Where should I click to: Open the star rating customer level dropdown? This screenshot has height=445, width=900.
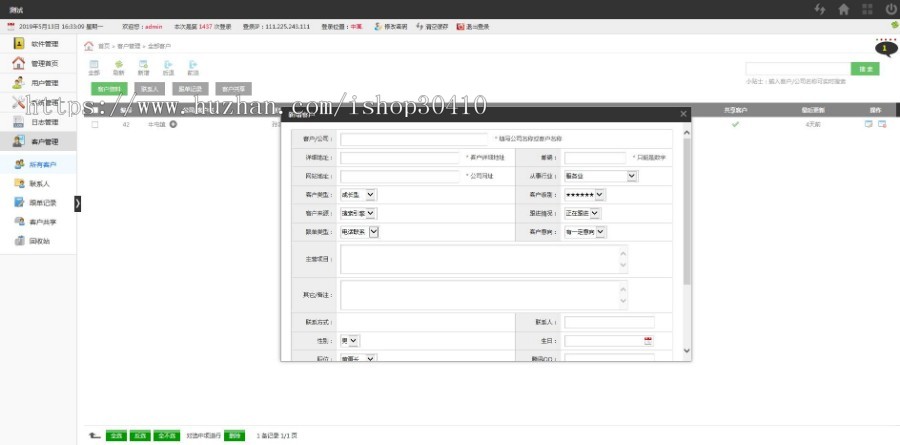point(585,195)
